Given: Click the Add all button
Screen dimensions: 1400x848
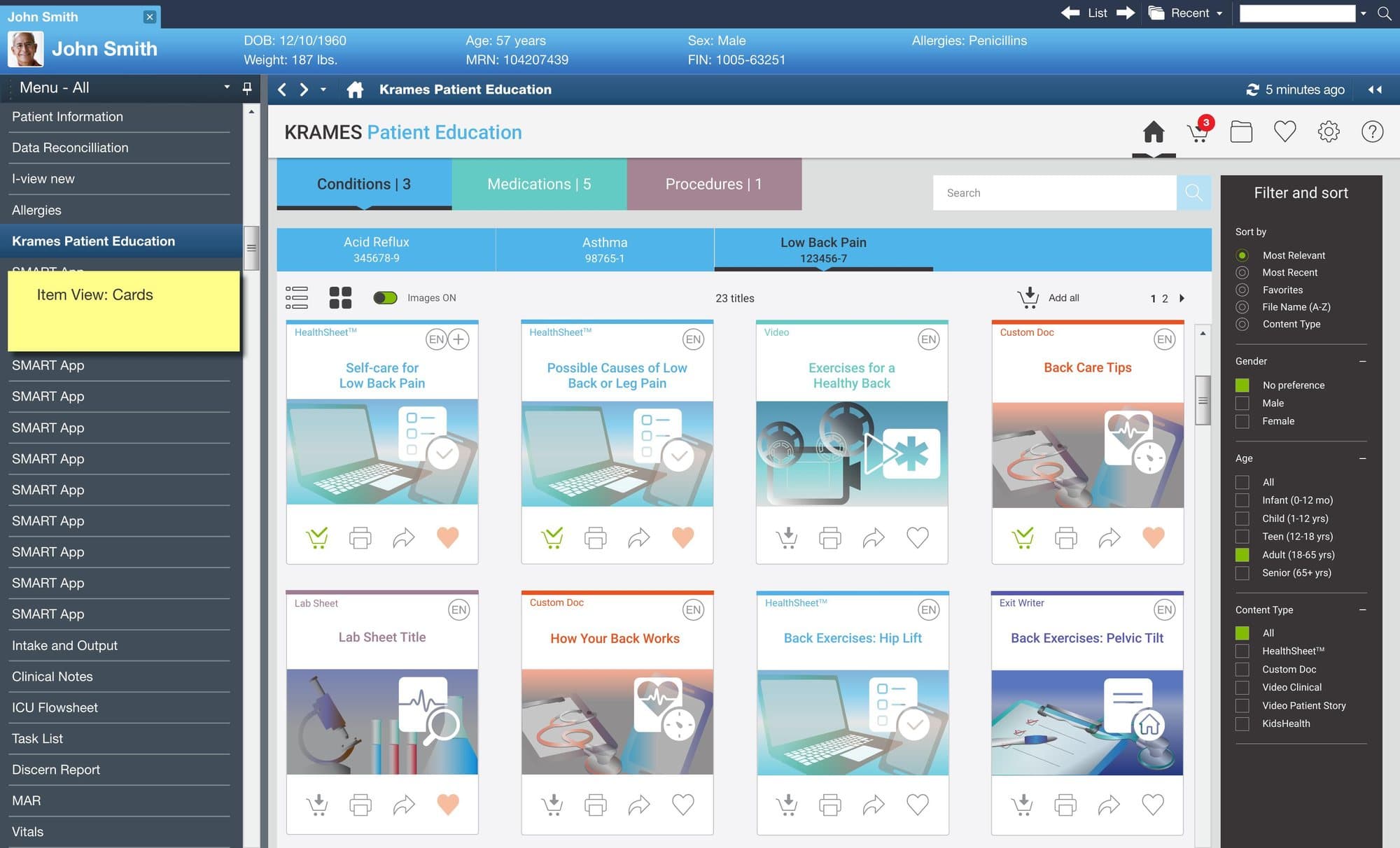Looking at the screenshot, I should [1049, 297].
